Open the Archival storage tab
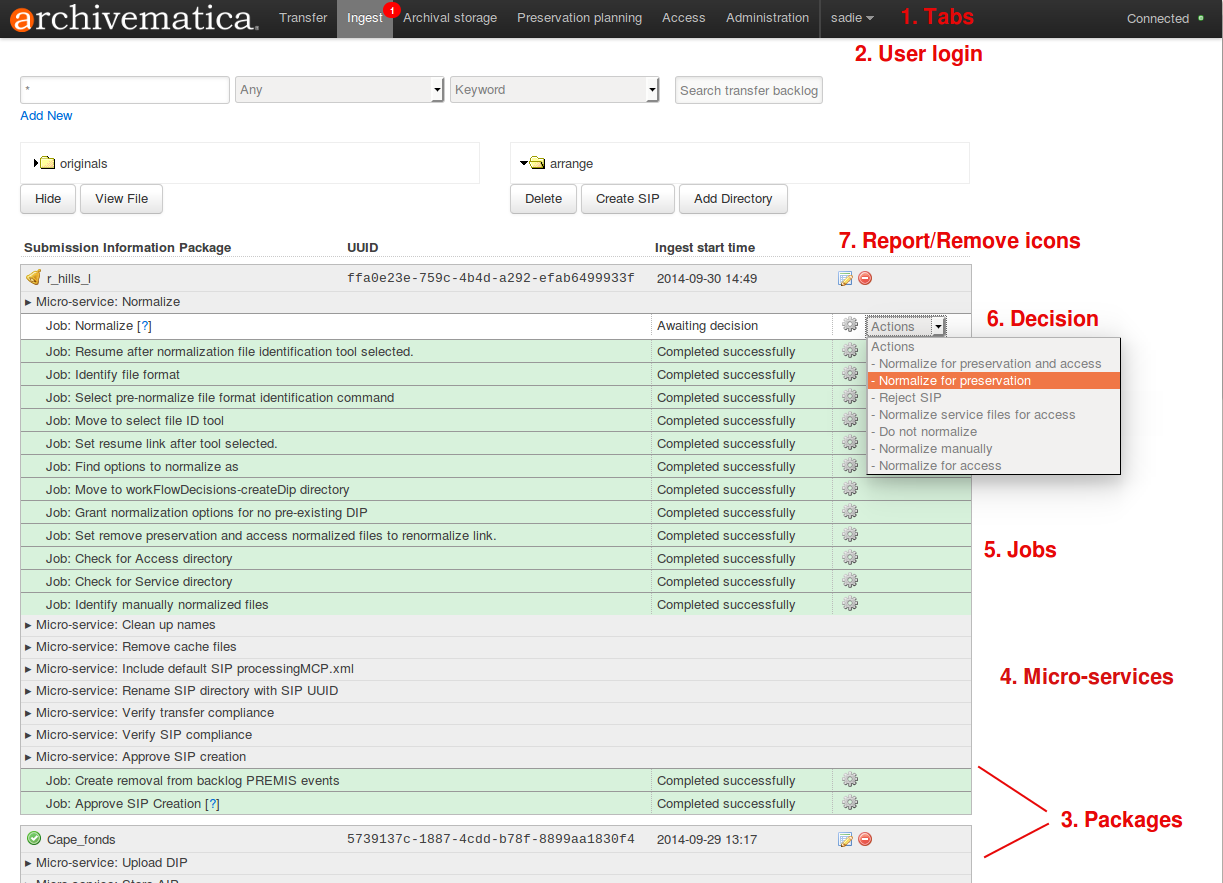This screenshot has height=883, width=1223. click(x=450, y=18)
